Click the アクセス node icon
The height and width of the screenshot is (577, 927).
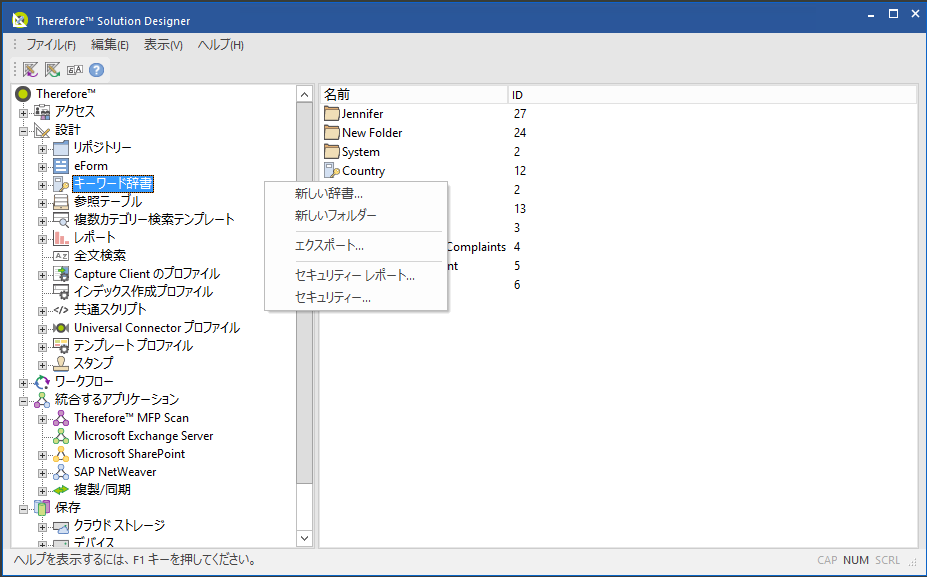42,111
